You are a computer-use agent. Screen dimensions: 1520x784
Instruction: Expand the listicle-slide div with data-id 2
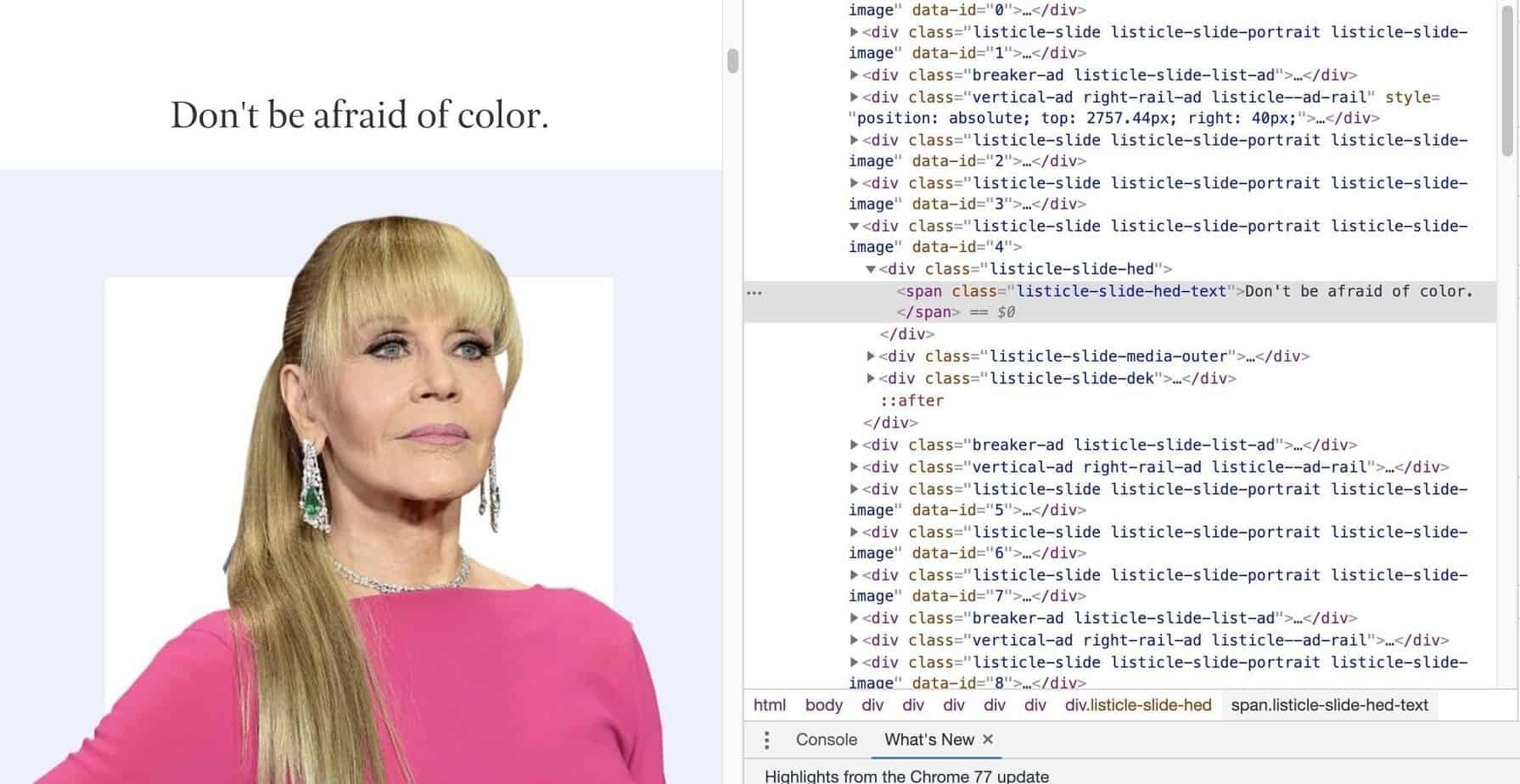(854, 140)
